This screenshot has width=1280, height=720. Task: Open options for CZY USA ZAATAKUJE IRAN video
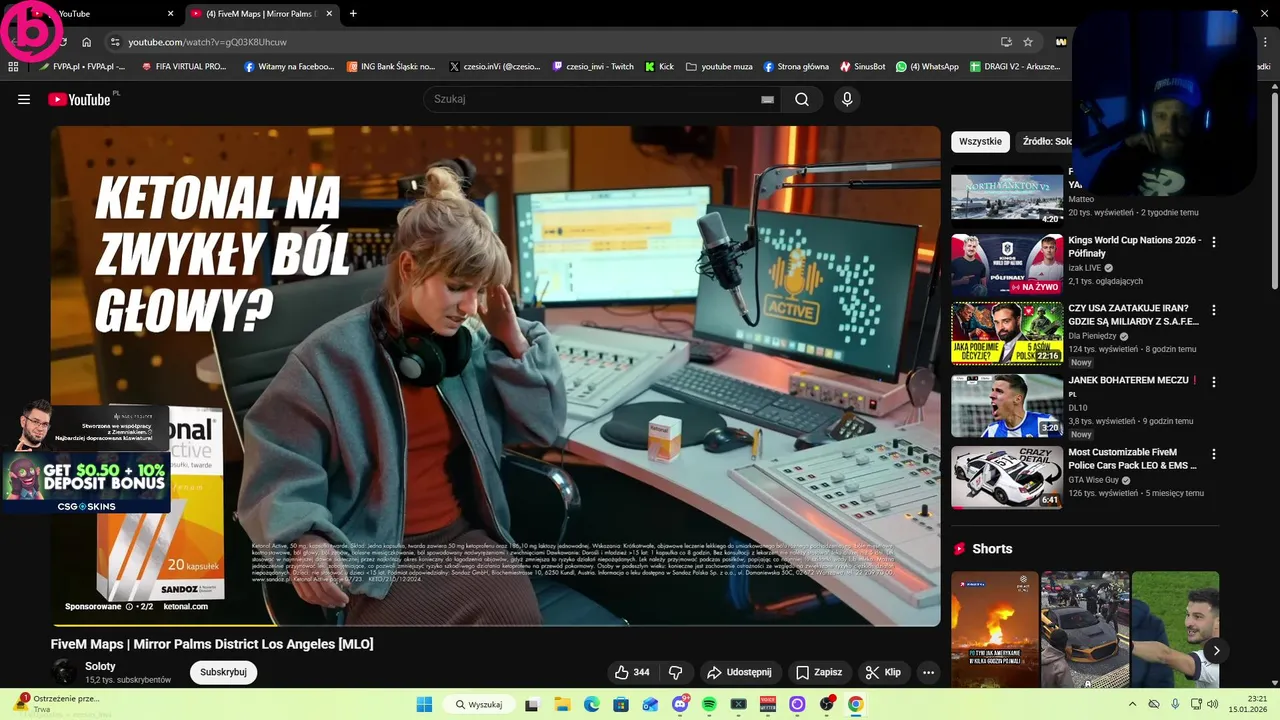point(1214,310)
